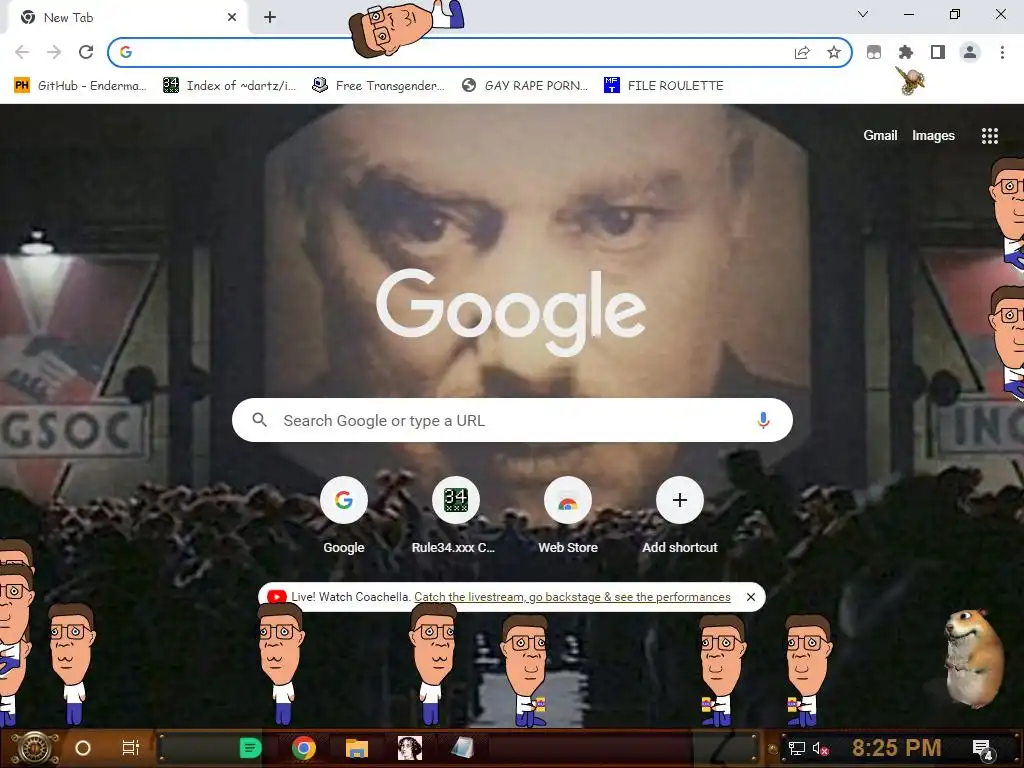Go back with the back arrow
This screenshot has height=768, width=1024.
tap(22, 52)
